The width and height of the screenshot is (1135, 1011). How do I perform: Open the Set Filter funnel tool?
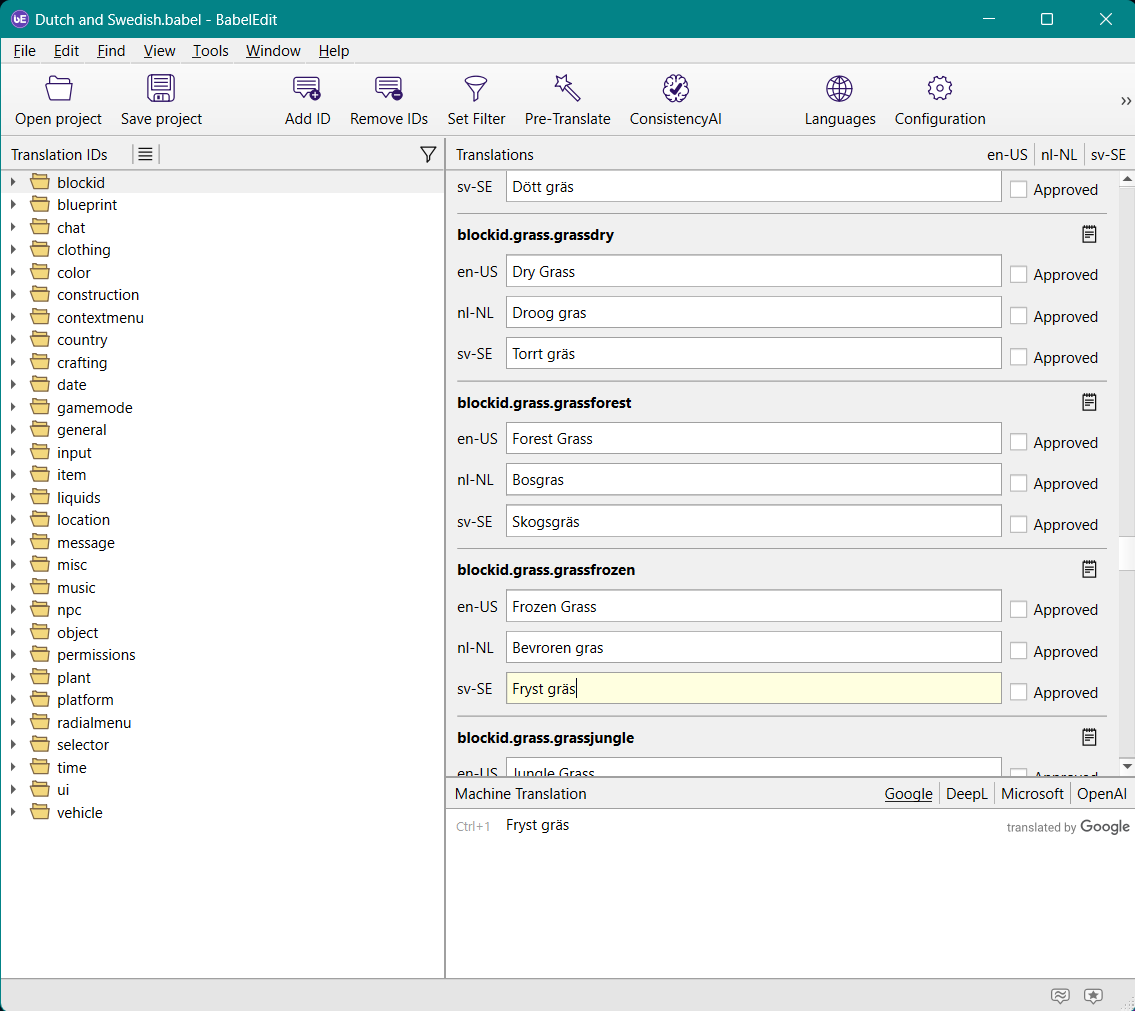point(476,89)
